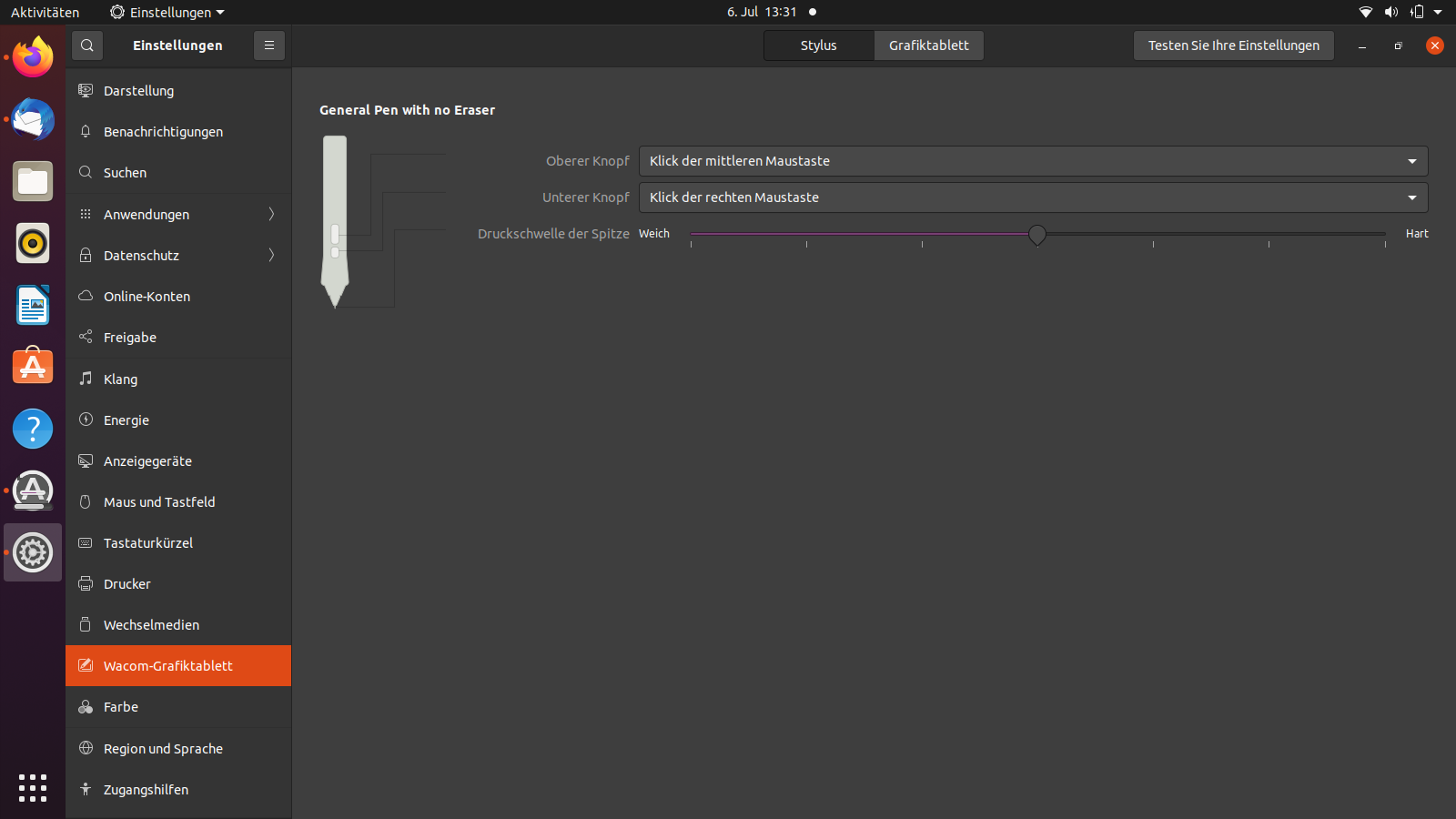Viewport: 1456px width, 819px height.
Task: Switch to the Stylus tab
Action: click(x=817, y=45)
